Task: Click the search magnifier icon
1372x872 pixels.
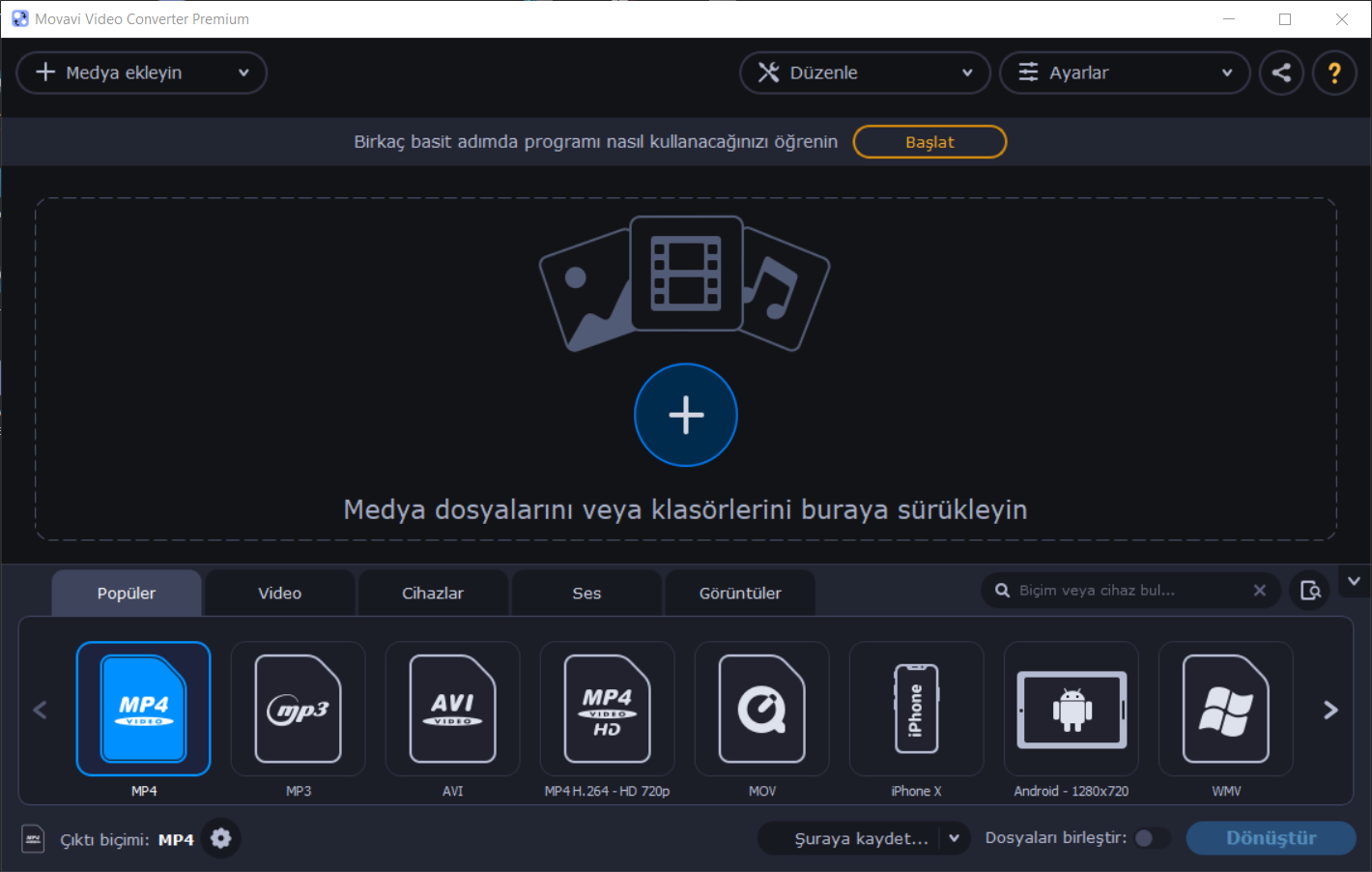Action: tap(1002, 591)
